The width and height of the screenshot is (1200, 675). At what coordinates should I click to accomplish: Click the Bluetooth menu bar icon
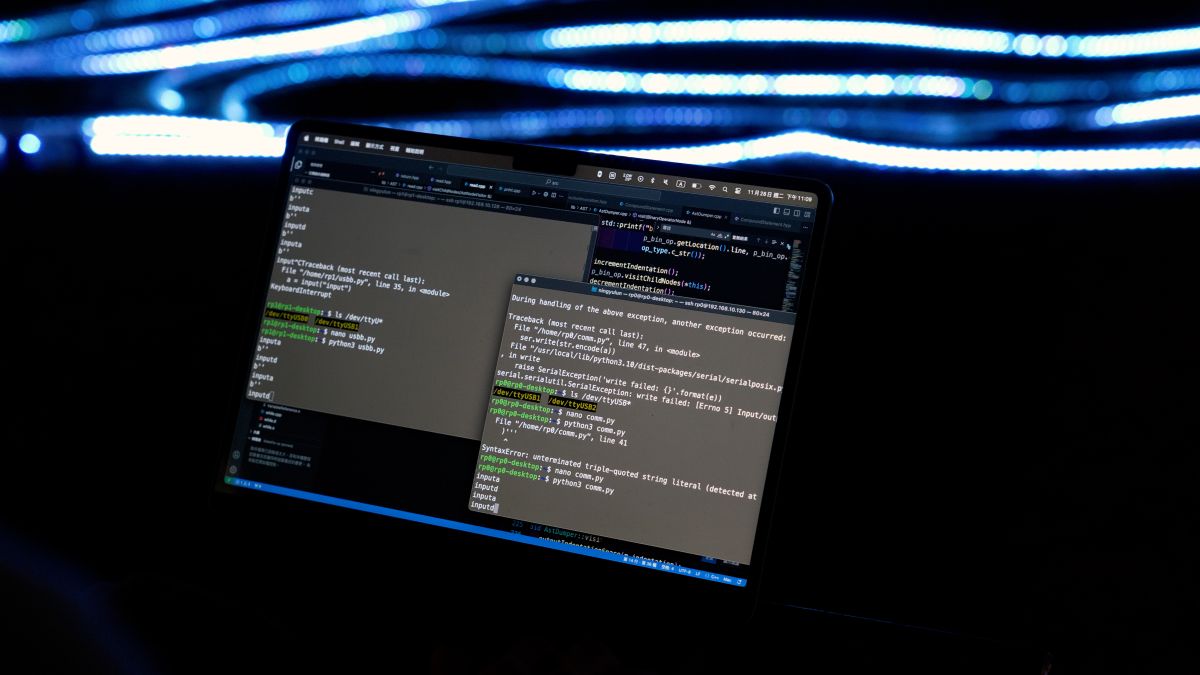[x=652, y=180]
